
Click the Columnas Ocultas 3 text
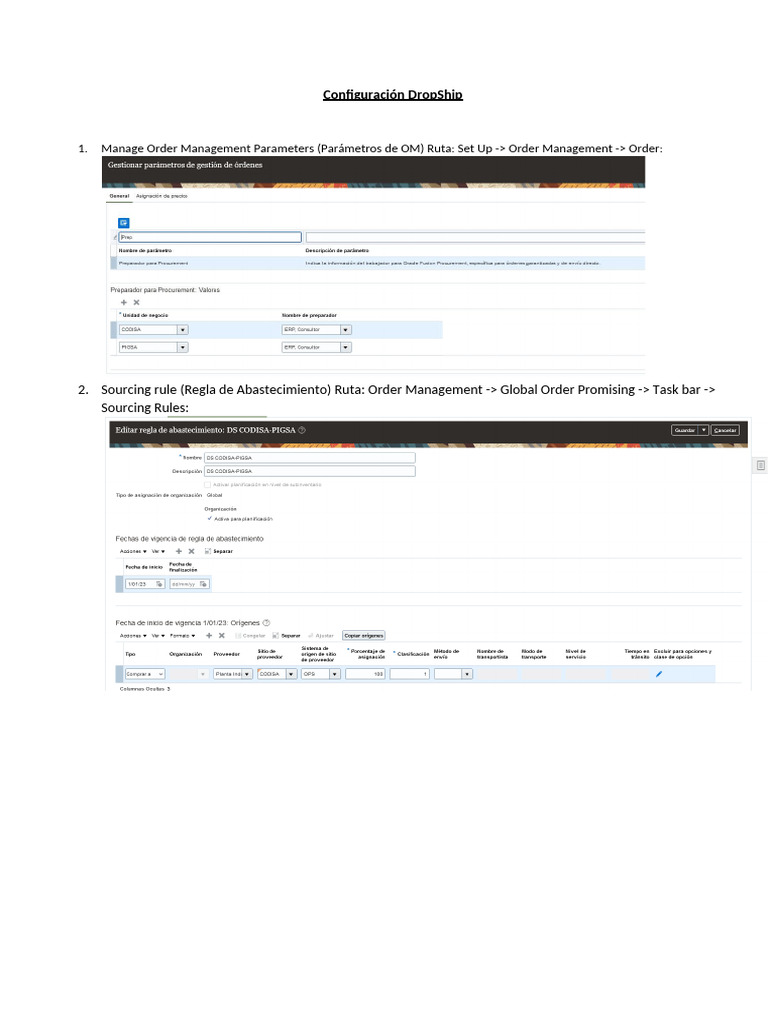pyautogui.click(x=144, y=689)
